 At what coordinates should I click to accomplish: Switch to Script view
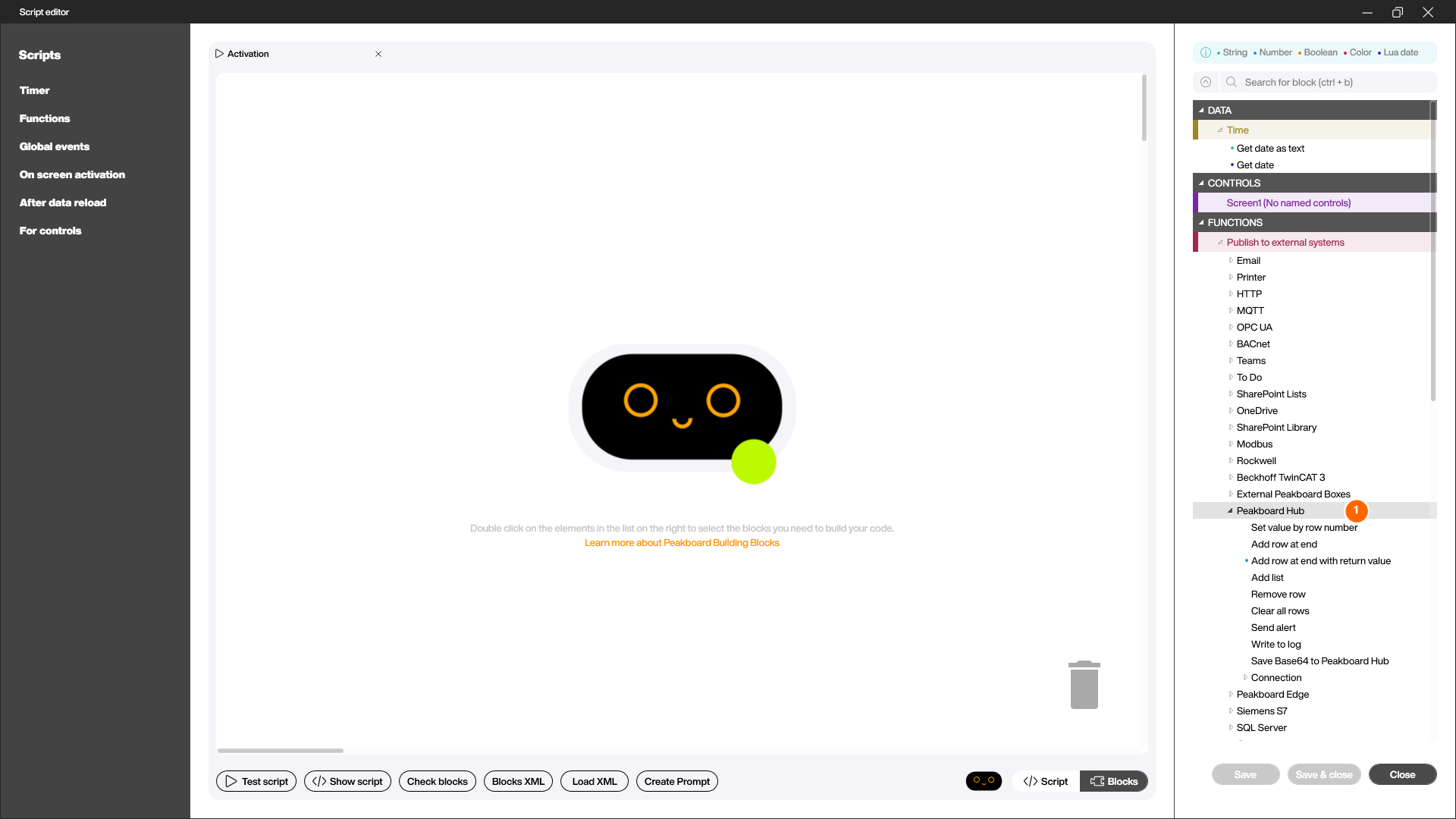pos(1046,781)
